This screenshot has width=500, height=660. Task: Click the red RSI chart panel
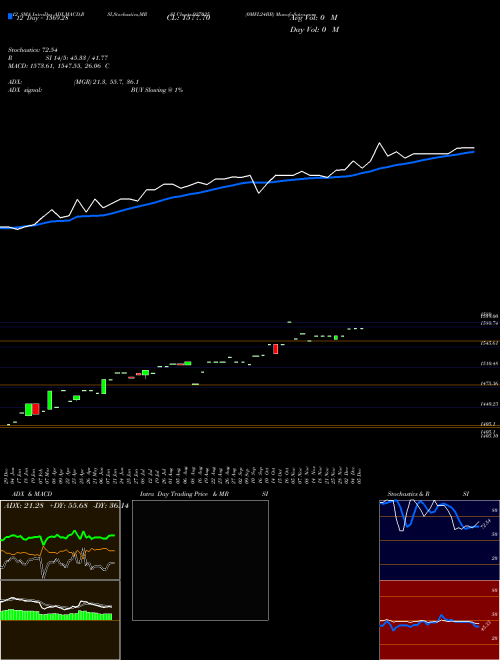click(x=439, y=620)
